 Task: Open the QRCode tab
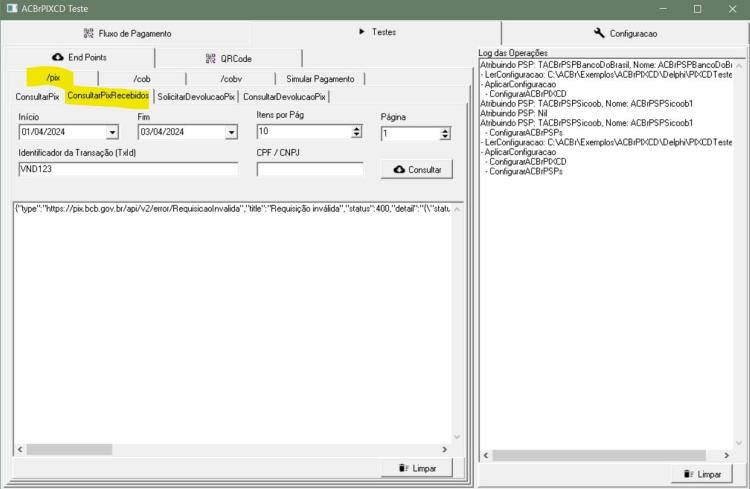coord(229,58)
